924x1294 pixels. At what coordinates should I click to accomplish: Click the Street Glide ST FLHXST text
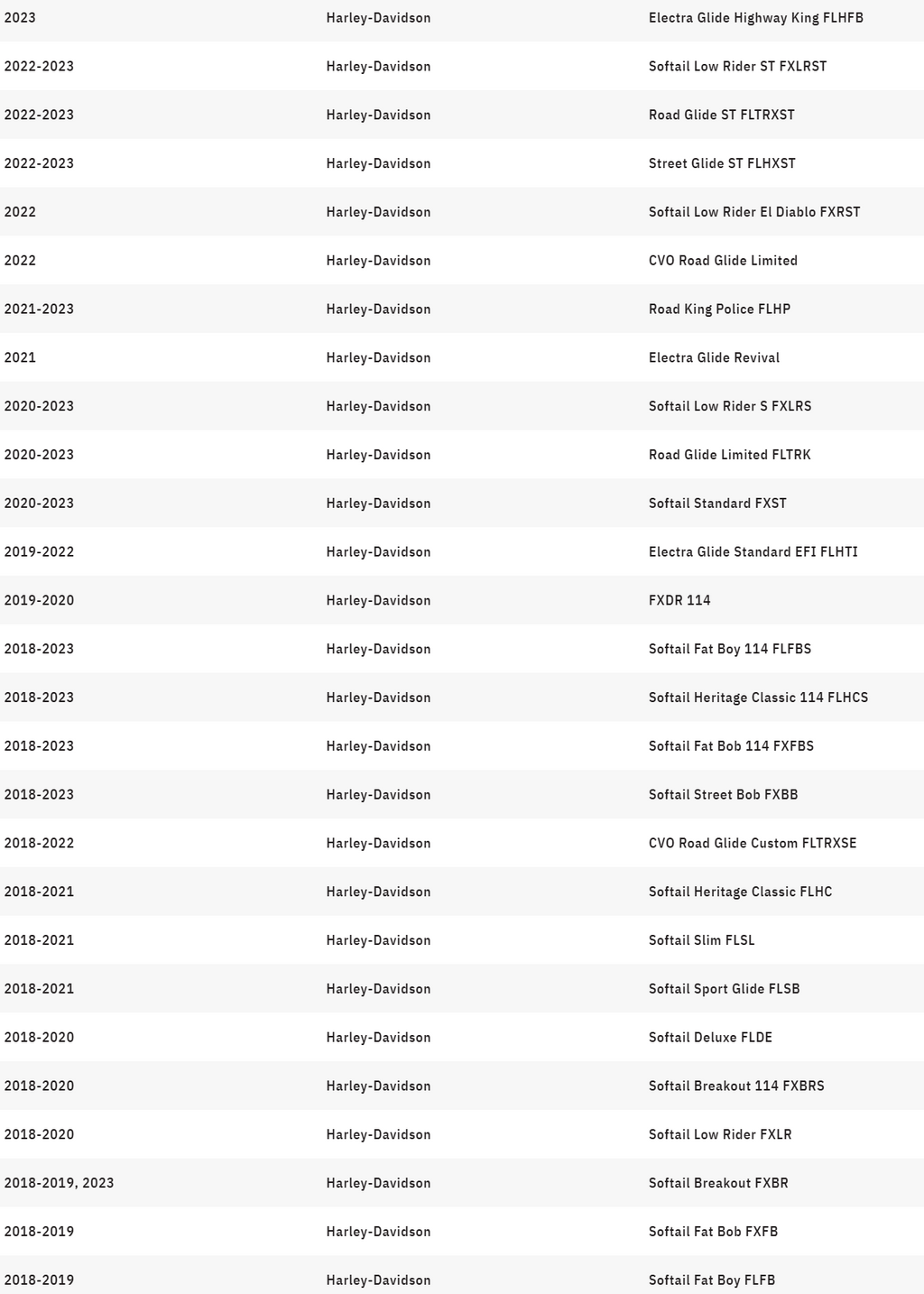(x=722, y=164)
